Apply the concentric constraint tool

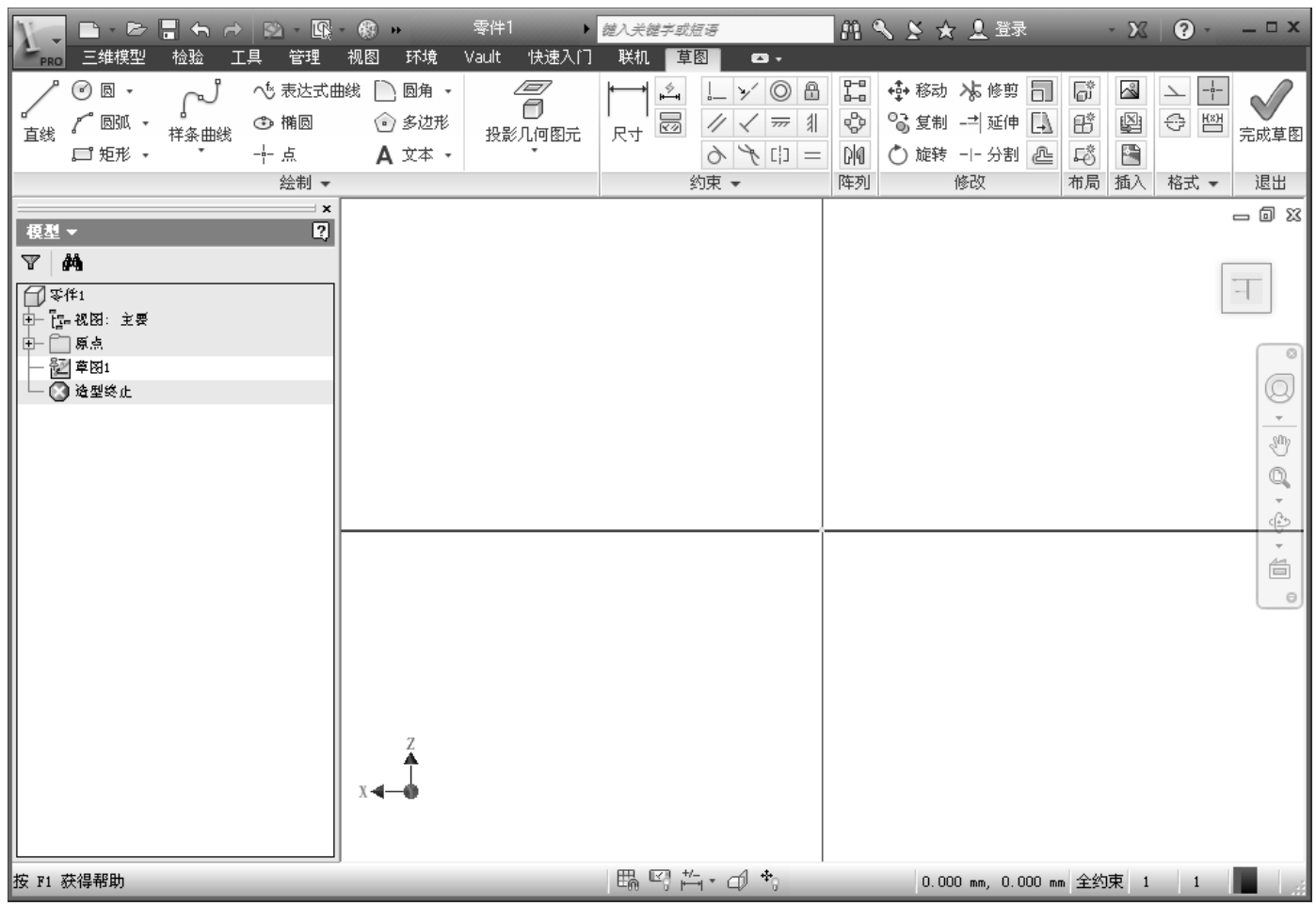click(x=780, y=91)
